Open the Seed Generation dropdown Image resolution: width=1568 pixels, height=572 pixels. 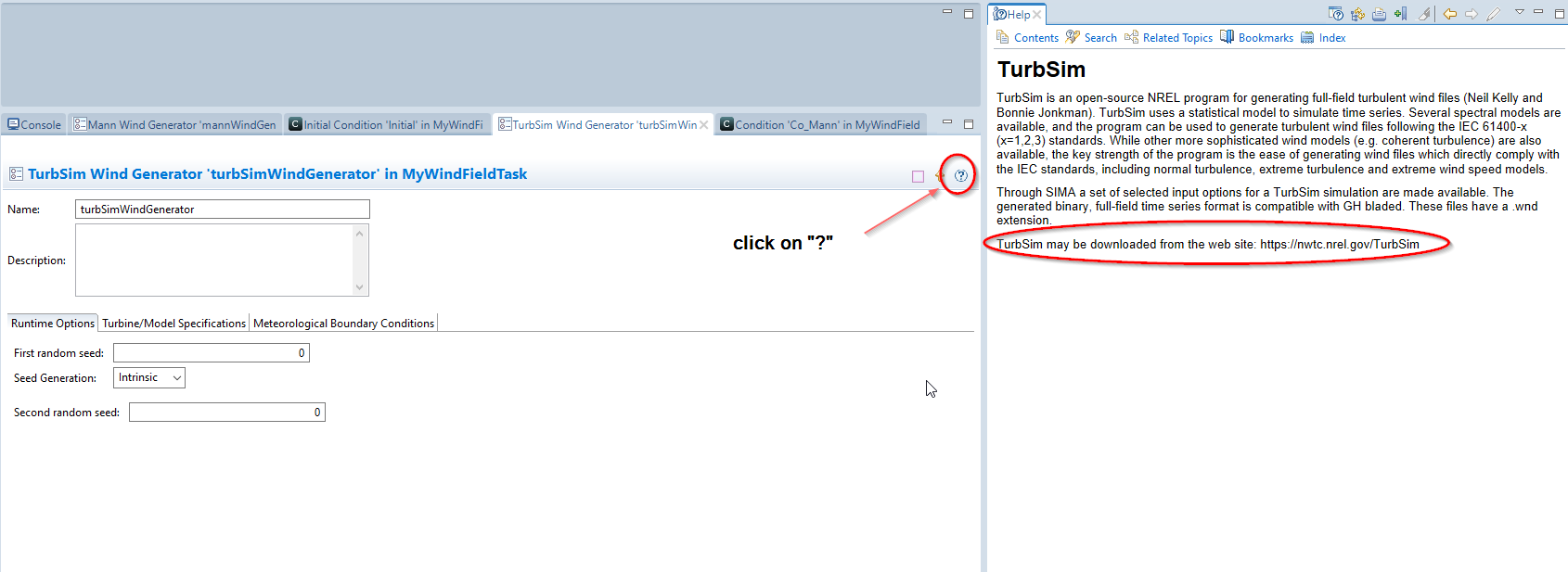pos(149,378)
